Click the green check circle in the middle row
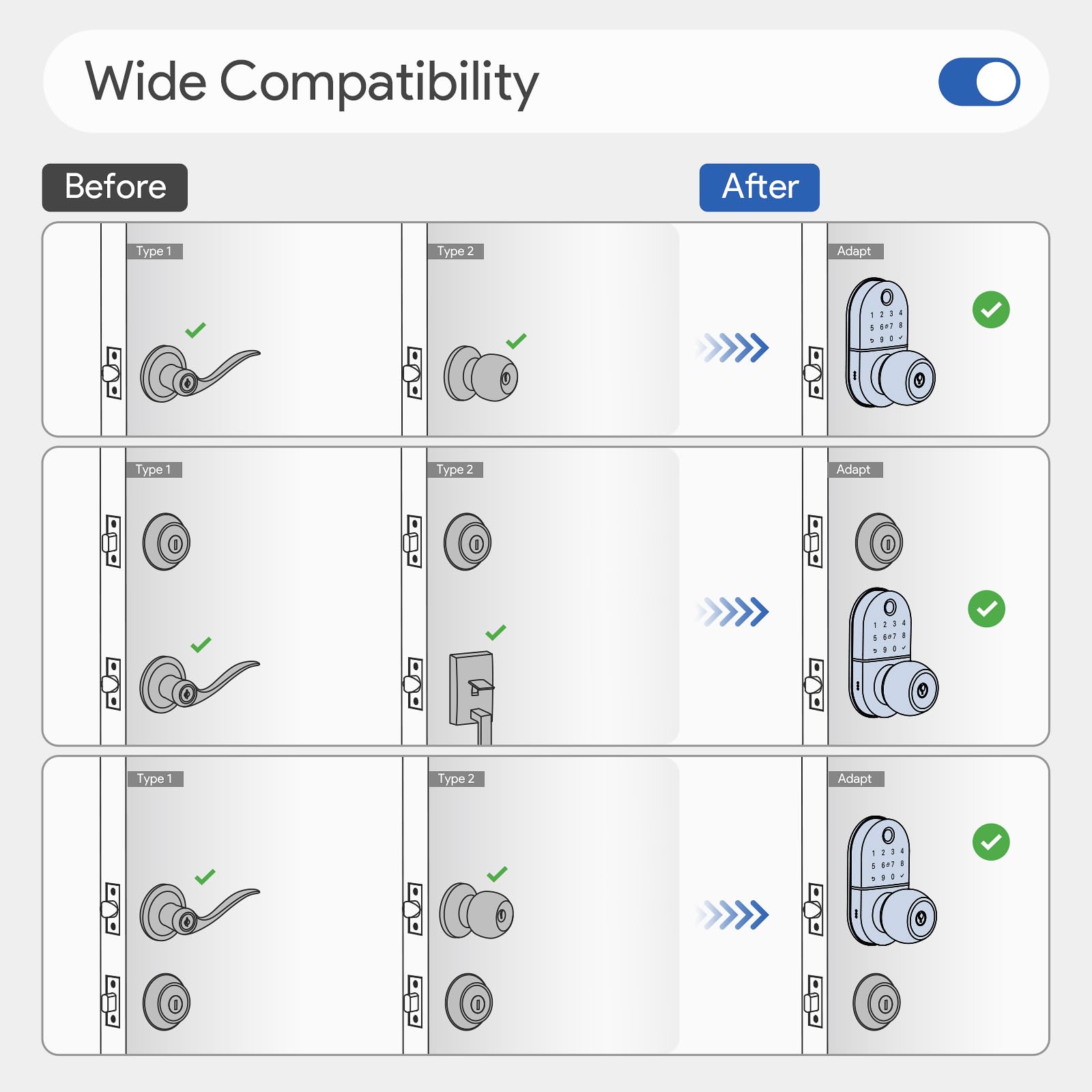 pos(986,609)
